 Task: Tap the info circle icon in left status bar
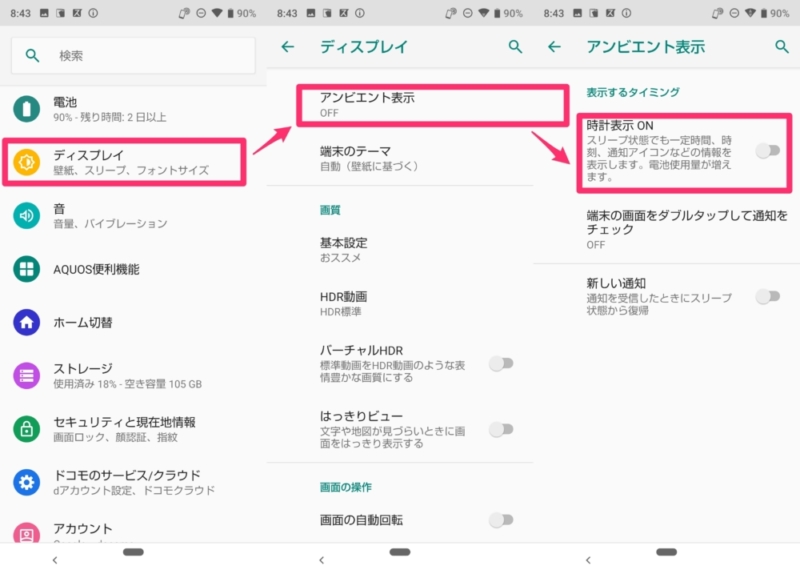(x=93, y=13)
